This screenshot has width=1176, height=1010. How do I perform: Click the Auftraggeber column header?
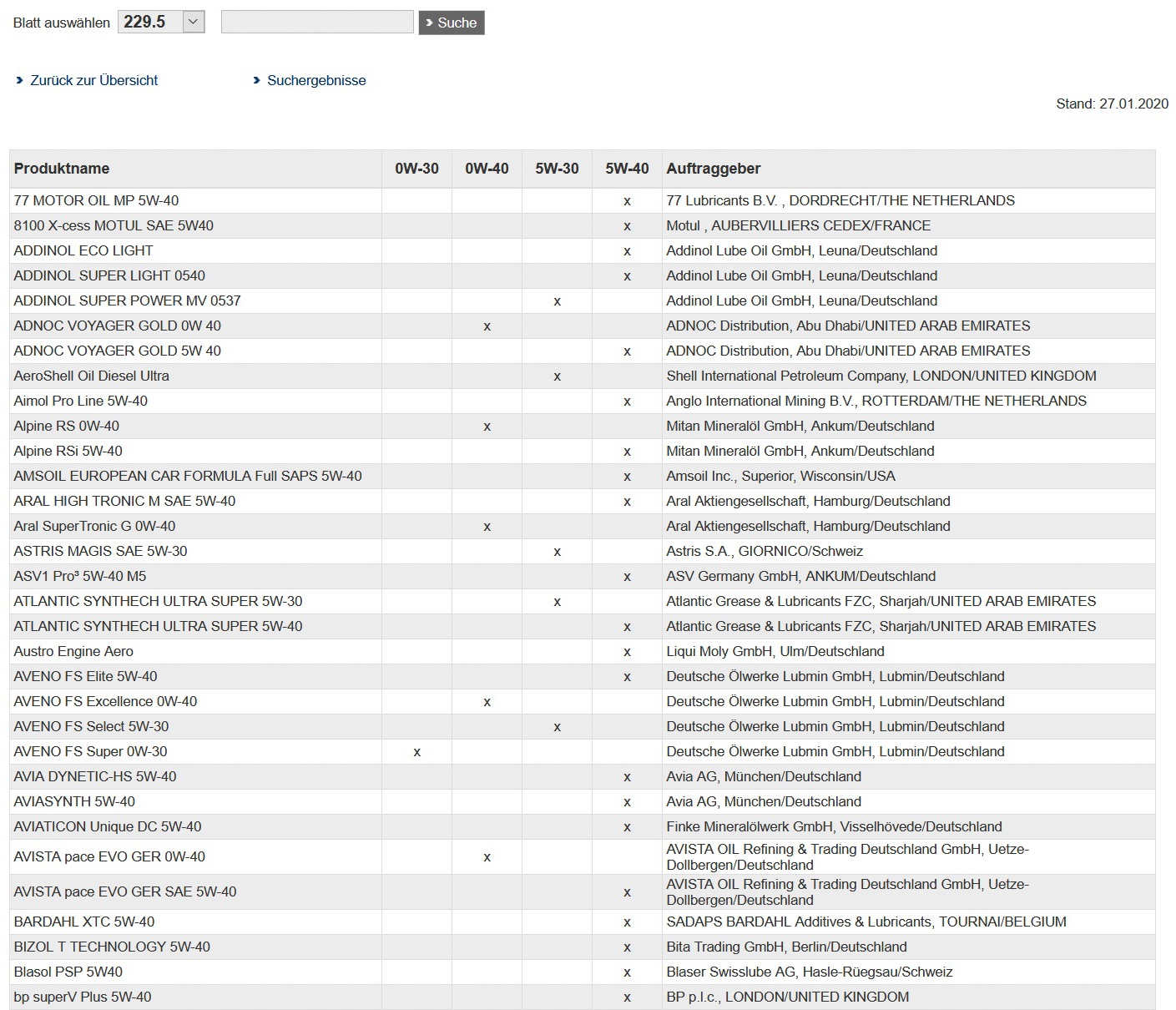714,169
